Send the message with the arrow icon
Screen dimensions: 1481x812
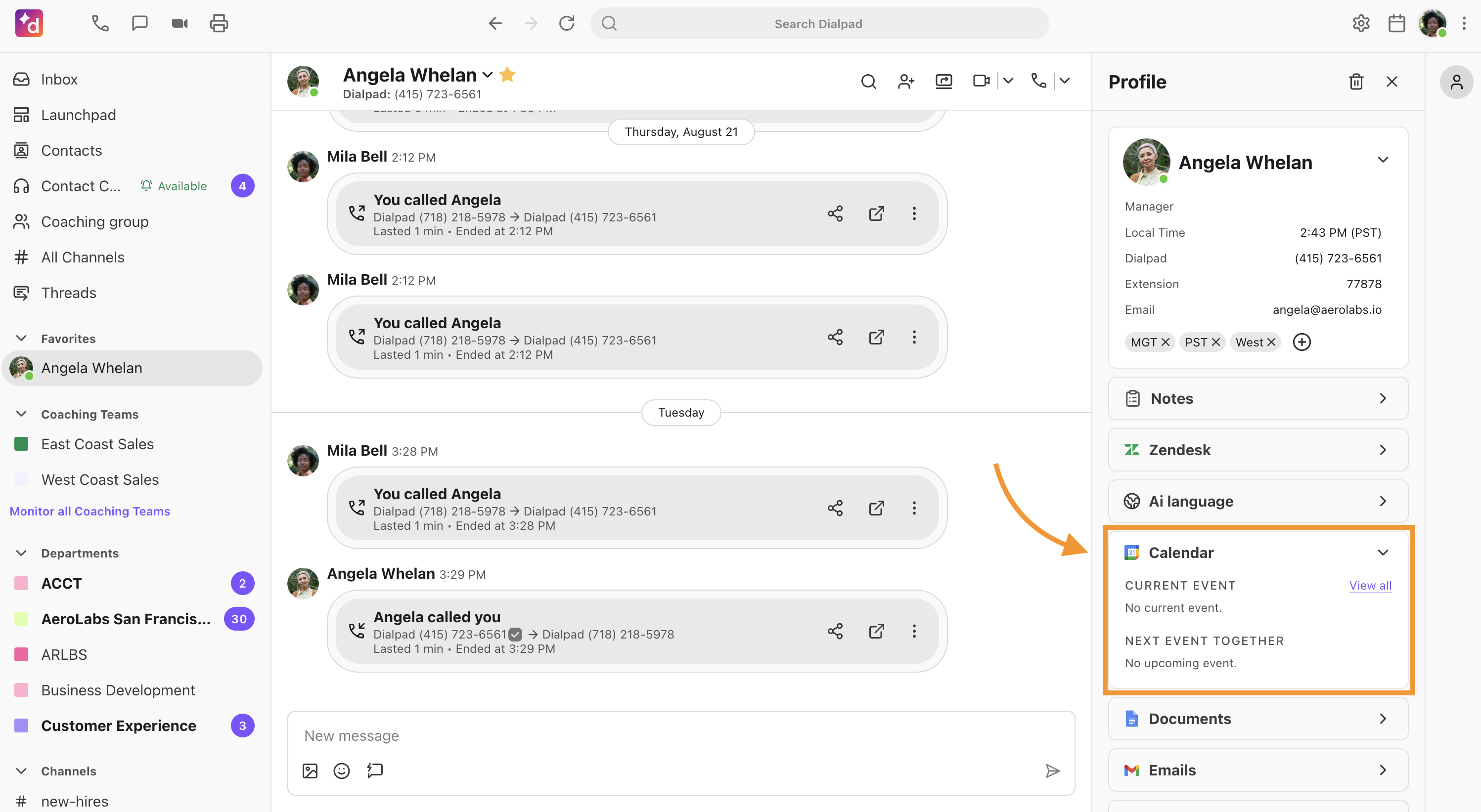(x=1053, y=770)
